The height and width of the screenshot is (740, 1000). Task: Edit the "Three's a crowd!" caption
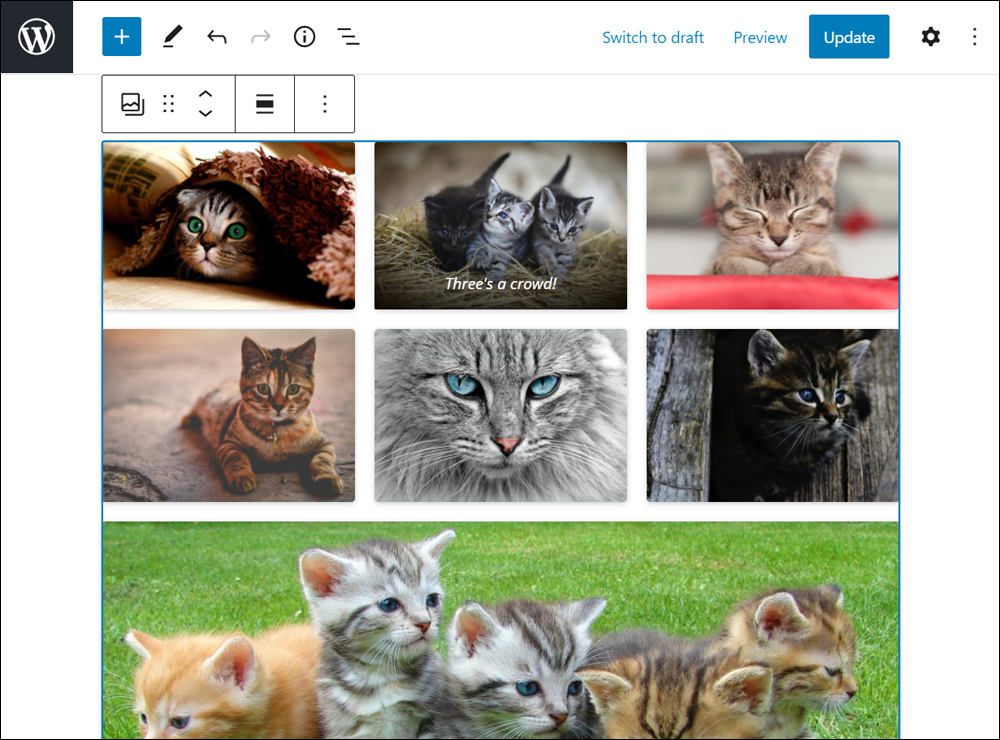[501, 284]
